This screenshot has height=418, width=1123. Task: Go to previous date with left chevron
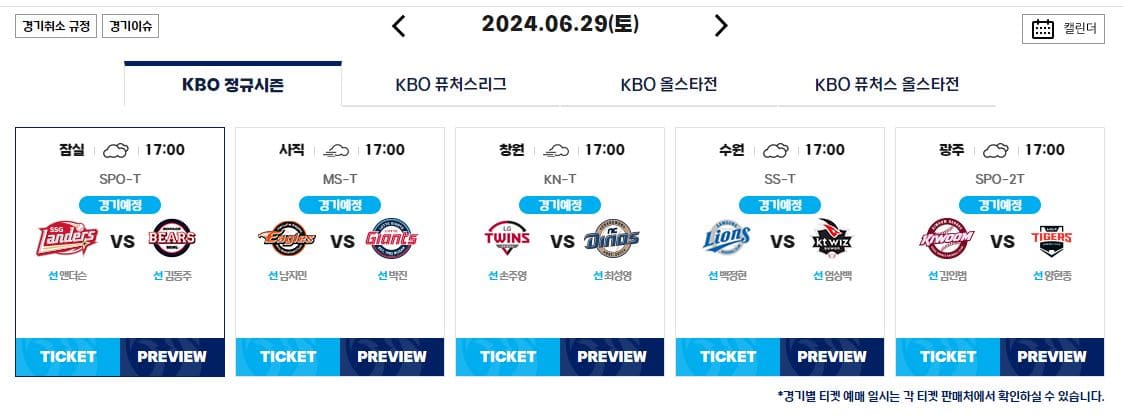pos(399,26)
